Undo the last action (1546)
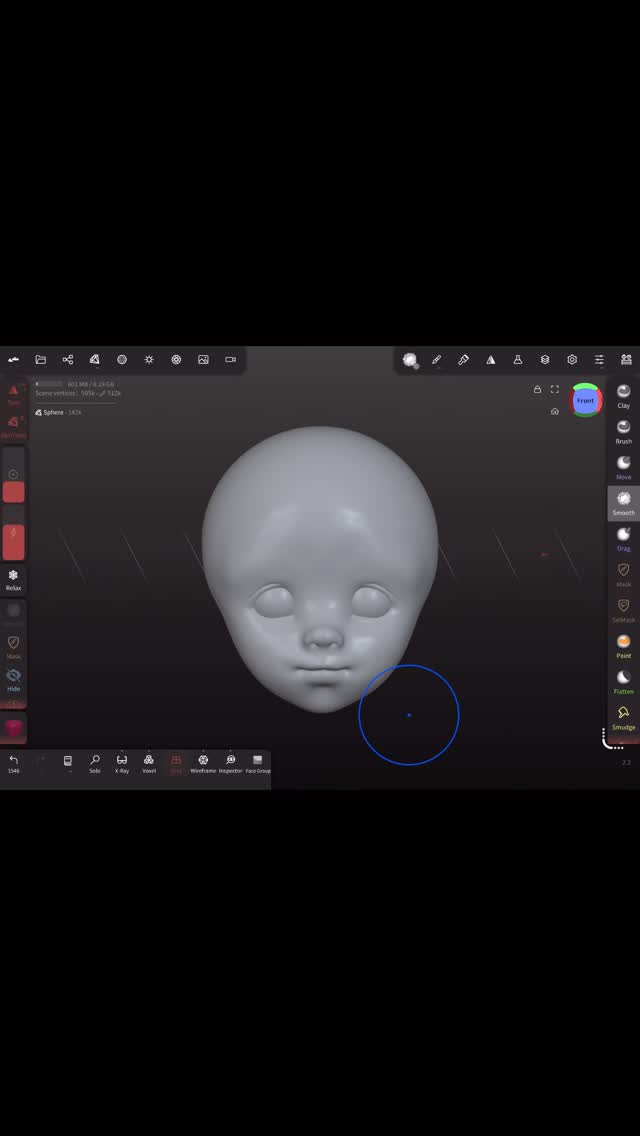The width and height of the screenshot is (640, 1136). [14, 764]
